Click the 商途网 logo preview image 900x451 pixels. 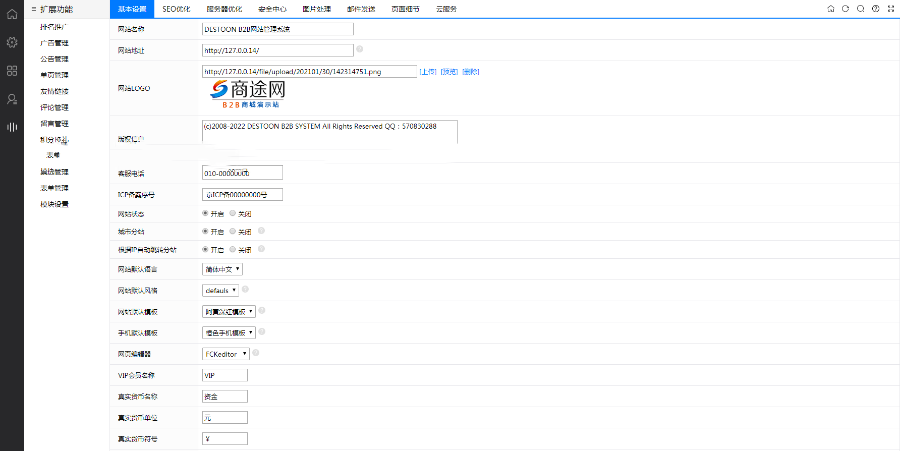[x=247, y=95]
